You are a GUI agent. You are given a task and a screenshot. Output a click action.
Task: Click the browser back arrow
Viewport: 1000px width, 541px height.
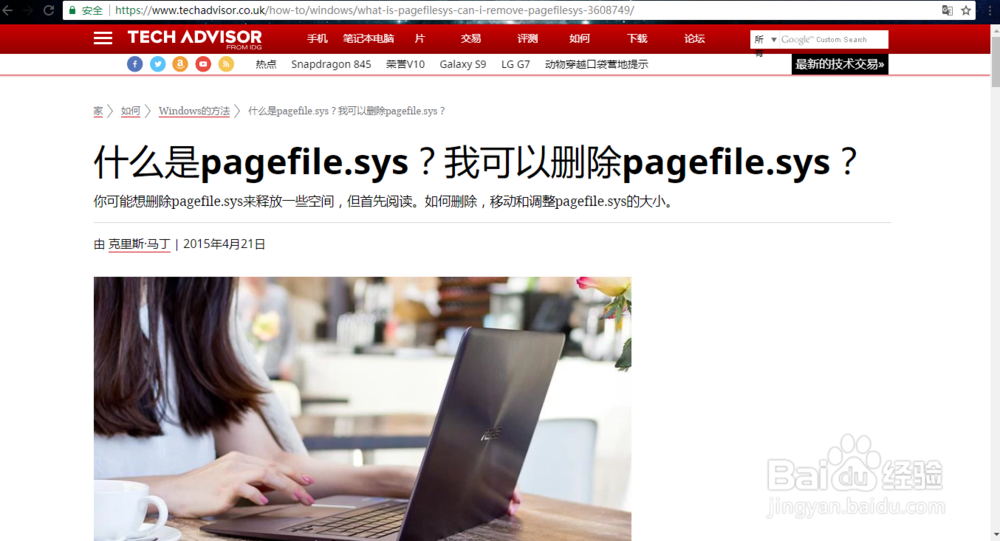[x=8, y=10]
